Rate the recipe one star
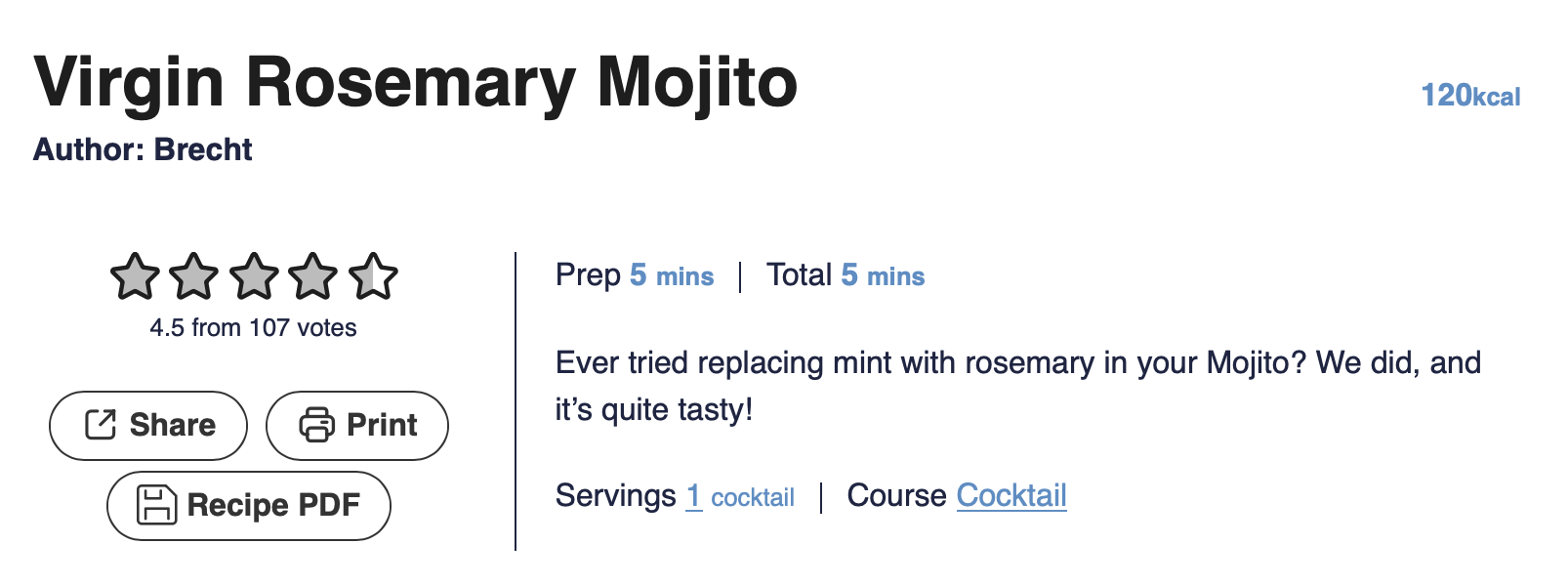 click(x=135, y=277)
